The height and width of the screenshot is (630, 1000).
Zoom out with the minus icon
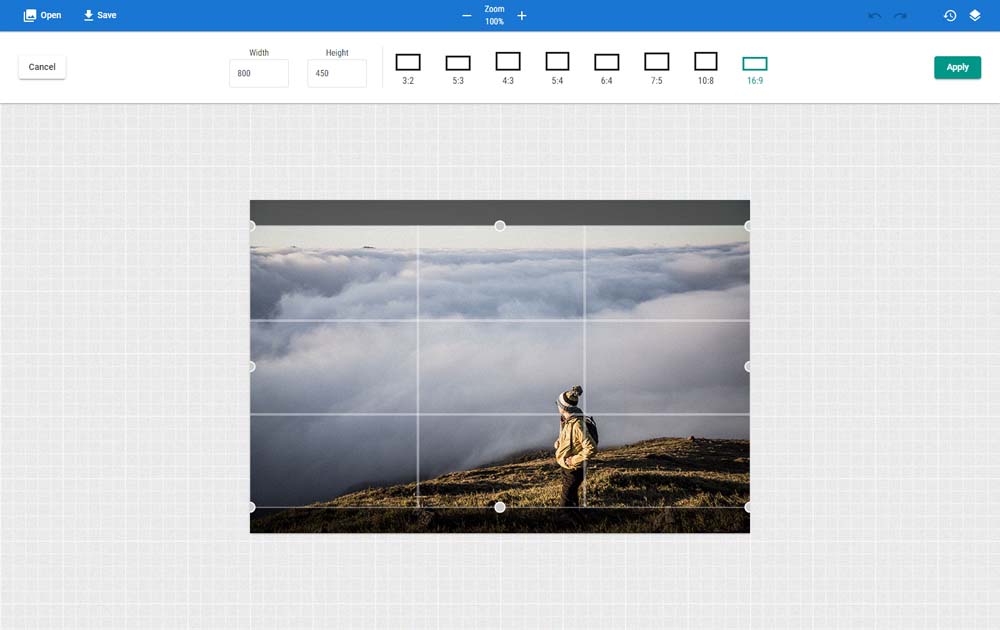tap(467, 15)
